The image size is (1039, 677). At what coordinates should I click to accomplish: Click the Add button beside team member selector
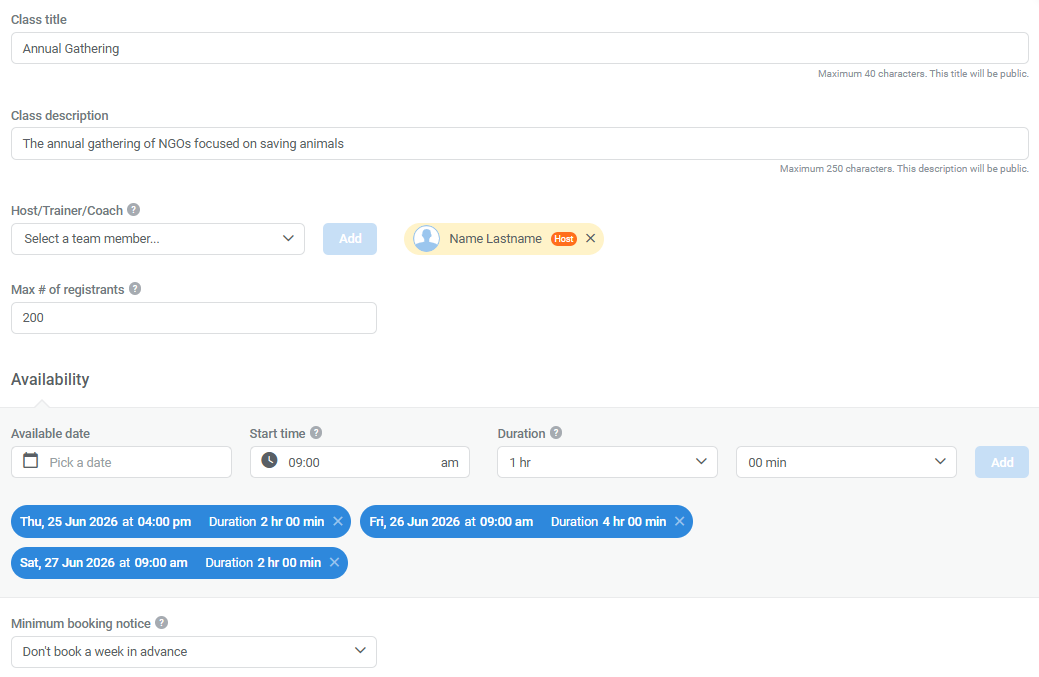point(349,238)
